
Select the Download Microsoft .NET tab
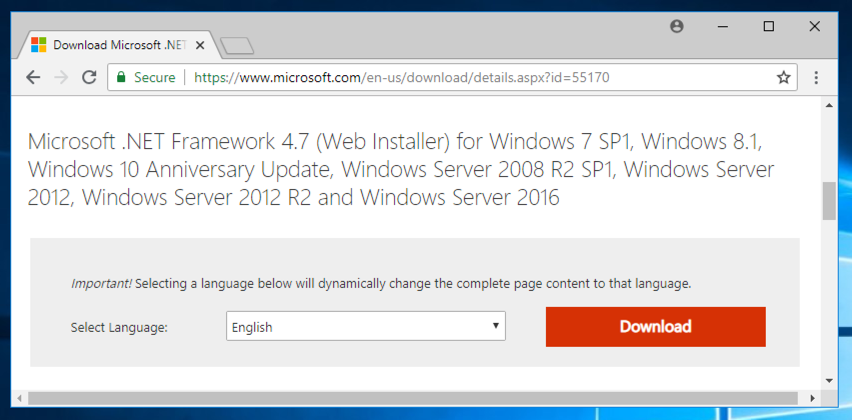(x=110, y=45)
